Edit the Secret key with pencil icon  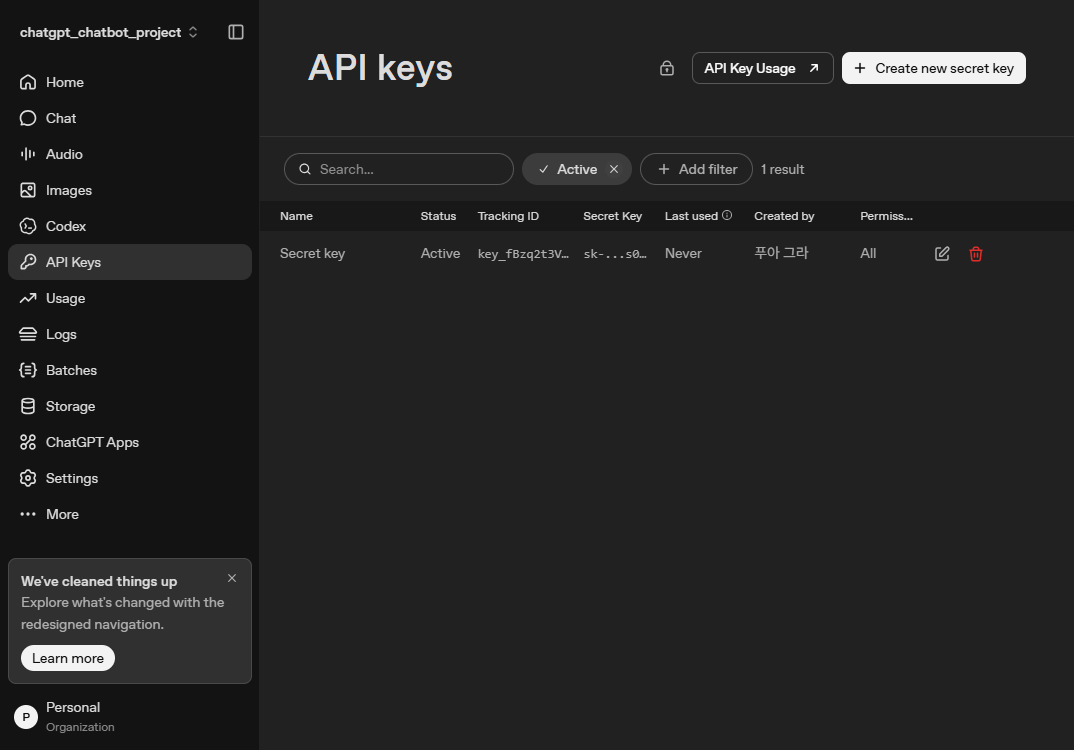coord(942,254)
